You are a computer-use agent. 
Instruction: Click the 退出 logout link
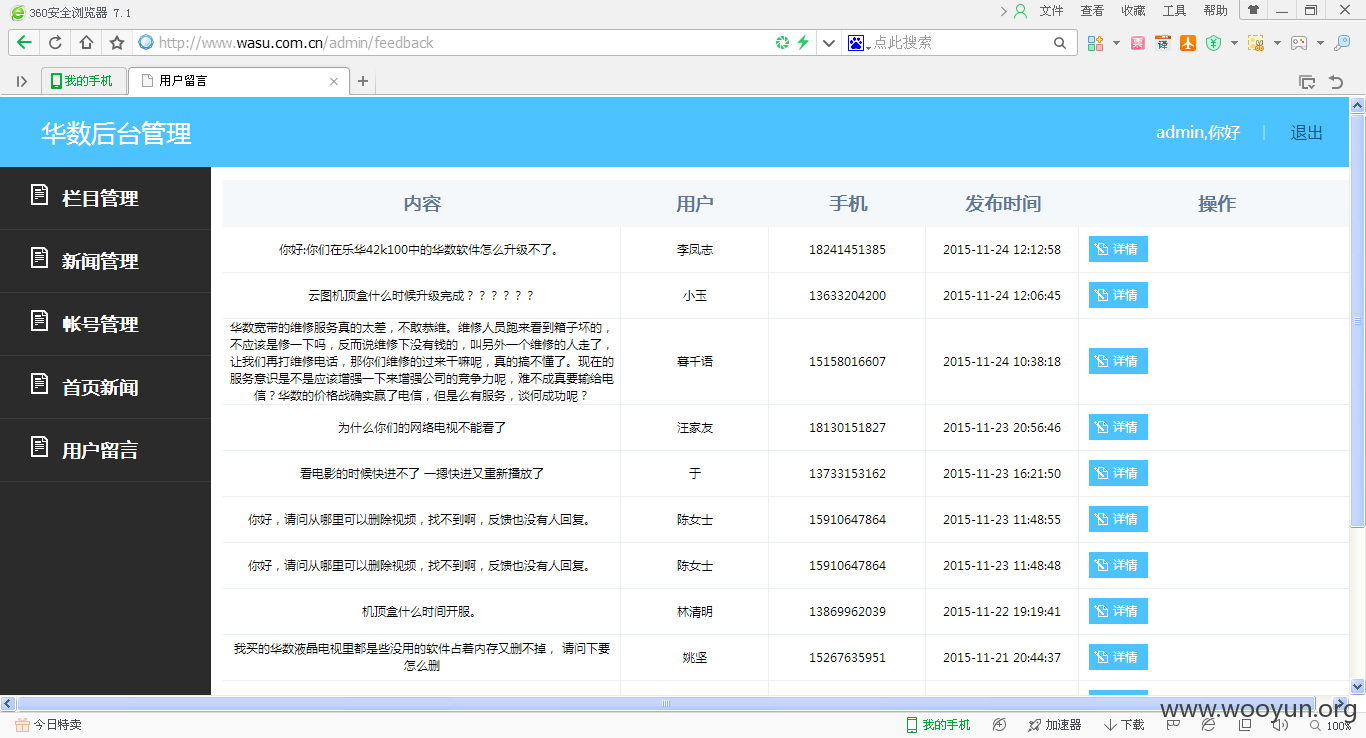tap(1306, 133)
